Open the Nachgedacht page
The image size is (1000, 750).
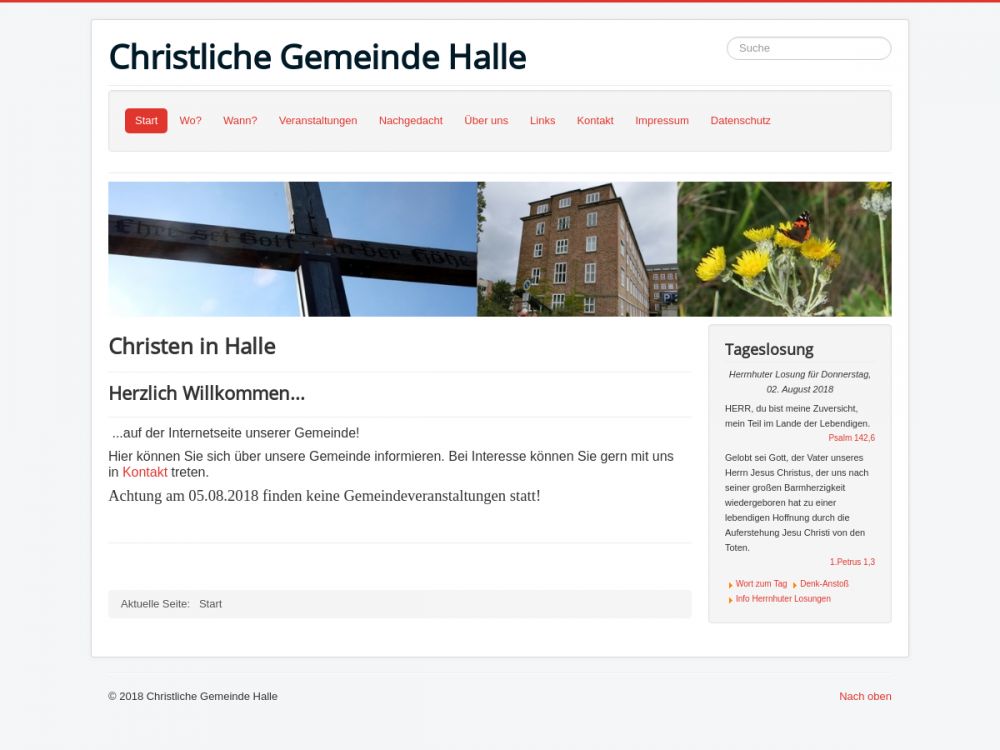pyautogui.click(x=411, y=121)
